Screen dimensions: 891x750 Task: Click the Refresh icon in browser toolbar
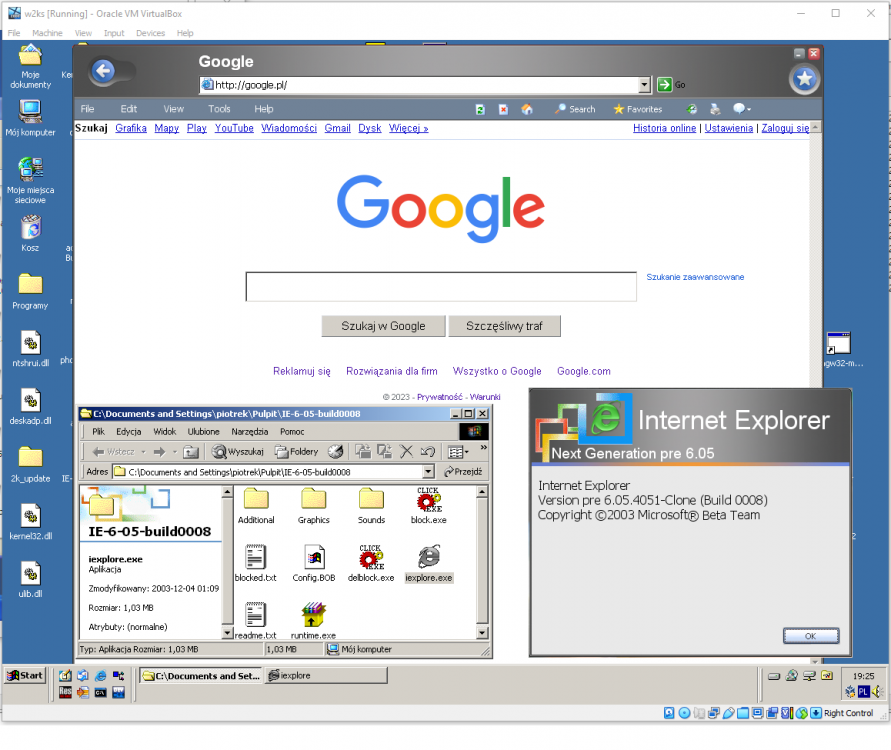point(480,109)
